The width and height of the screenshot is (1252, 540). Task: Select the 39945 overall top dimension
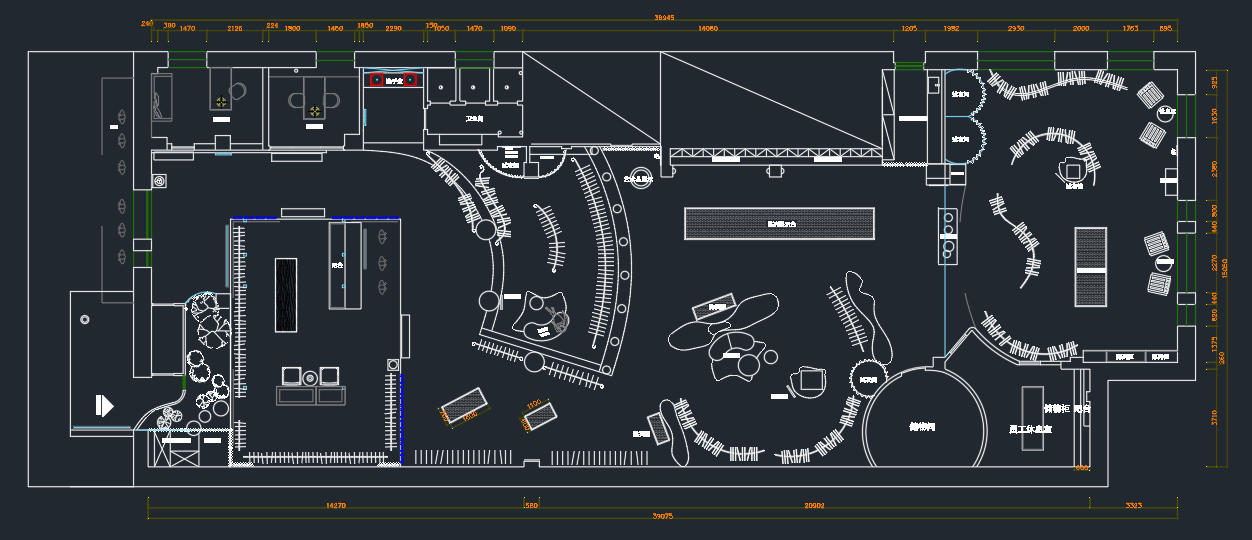(664, 17)
